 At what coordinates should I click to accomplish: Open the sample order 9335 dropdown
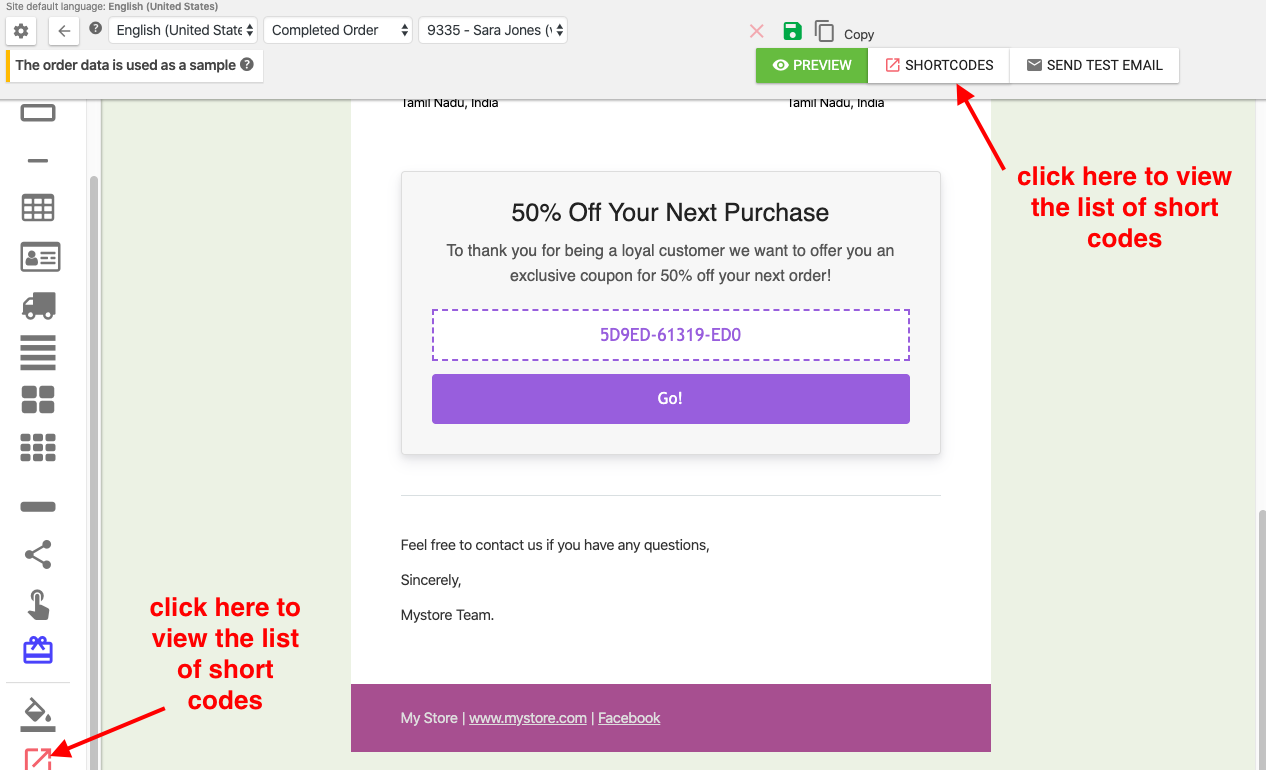click(493, 30)
